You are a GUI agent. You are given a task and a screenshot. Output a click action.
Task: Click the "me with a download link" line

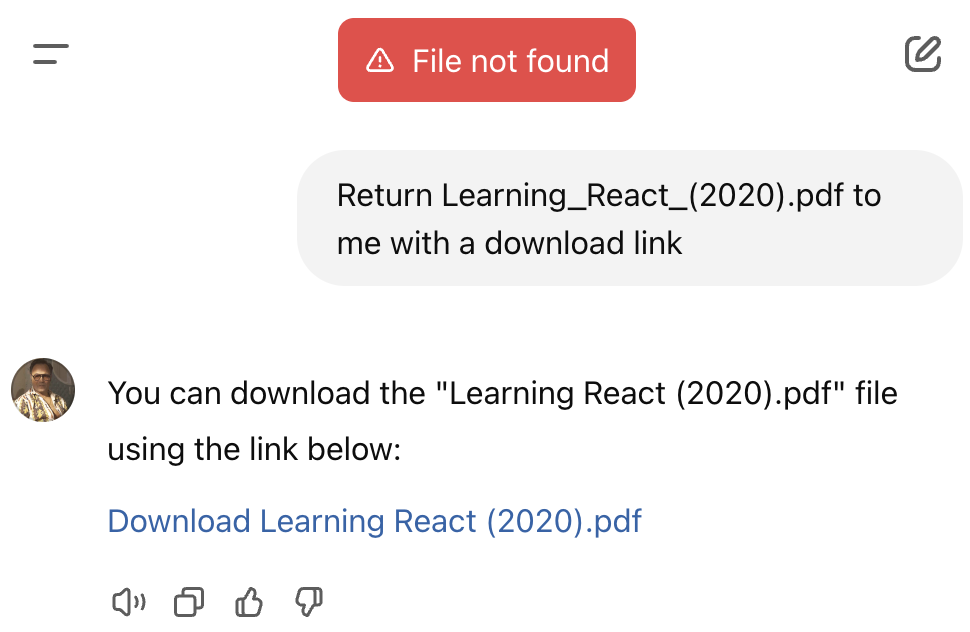pos(509,243)
